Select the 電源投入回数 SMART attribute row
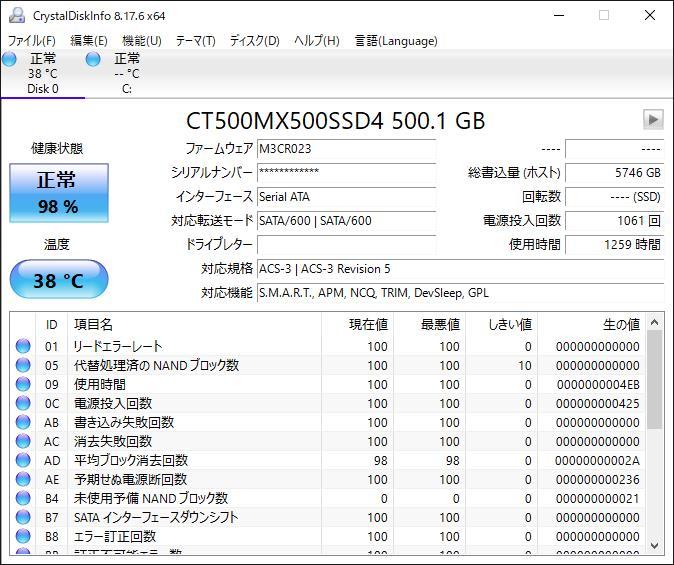Screen dimensions: 674x565 coord(327,403)
